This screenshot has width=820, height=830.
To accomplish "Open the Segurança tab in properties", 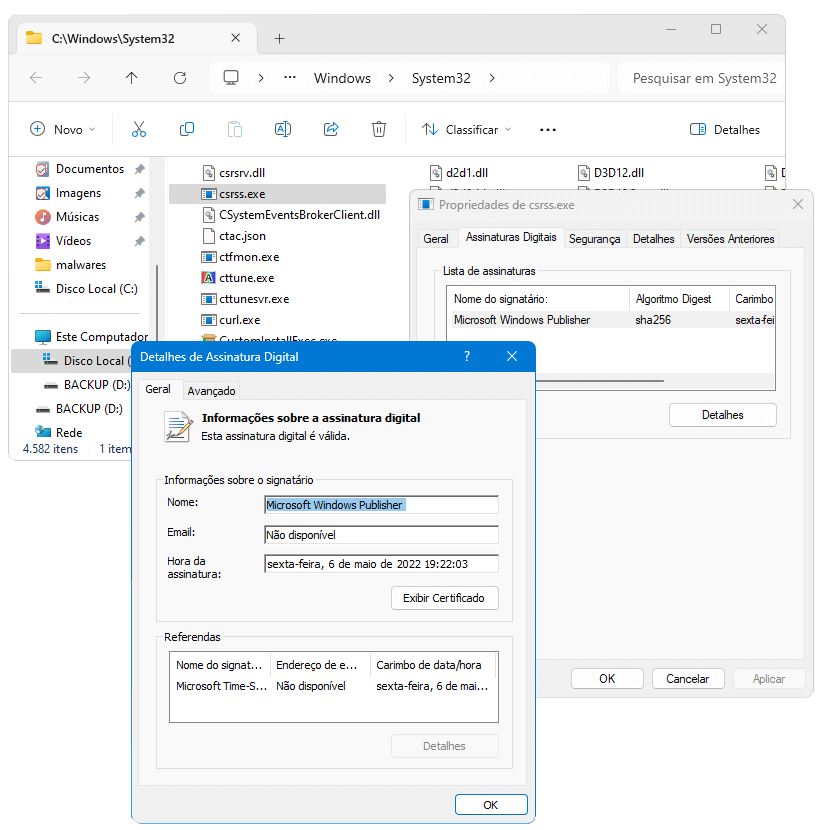I will tap(594, 239).
